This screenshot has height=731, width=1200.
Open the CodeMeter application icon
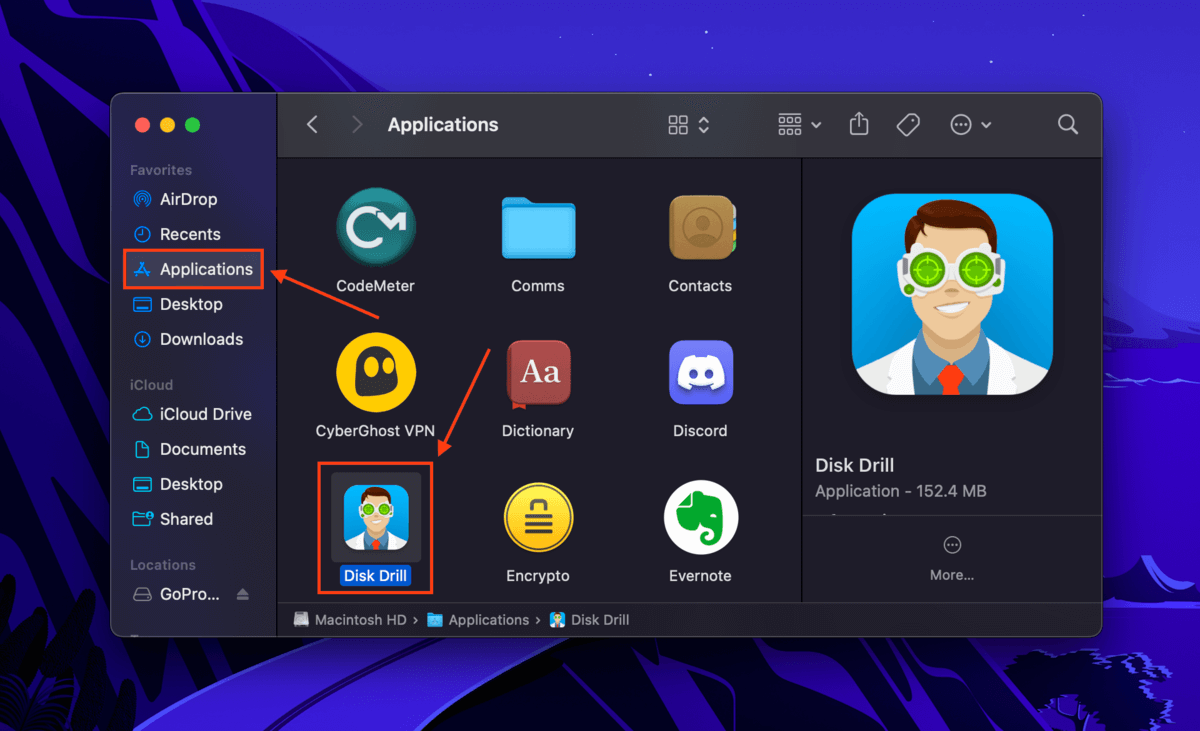(375, 226)
